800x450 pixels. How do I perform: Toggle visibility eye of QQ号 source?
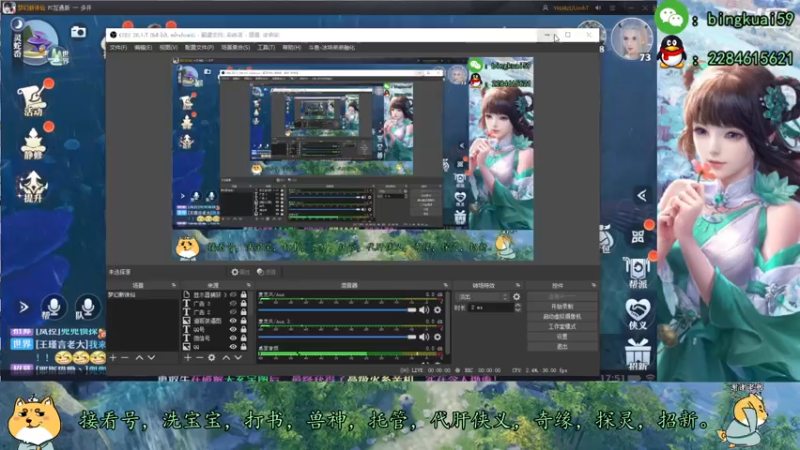coord(233,330)
